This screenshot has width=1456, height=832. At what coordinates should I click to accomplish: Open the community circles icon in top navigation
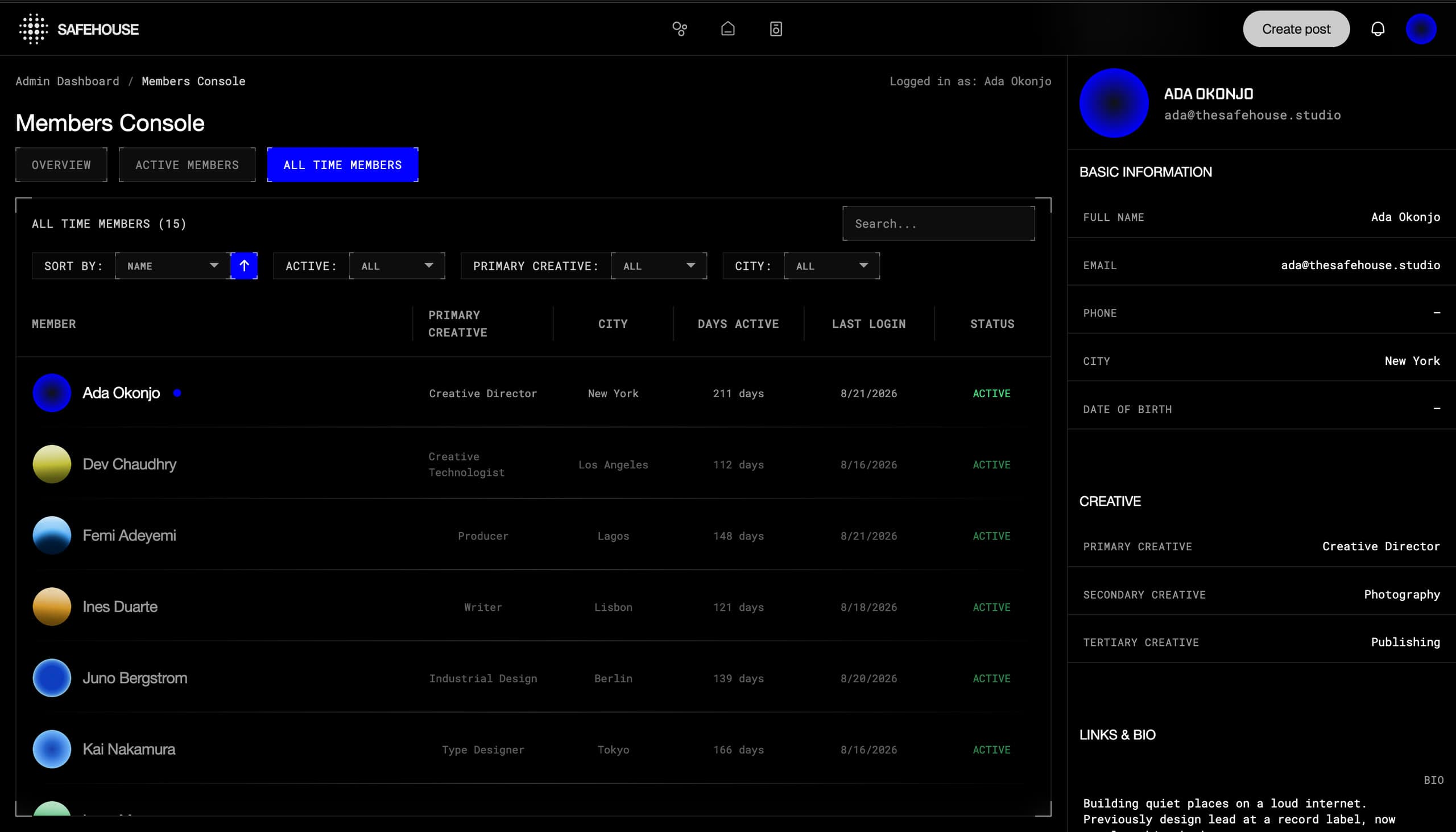click(x=680, y=28)
